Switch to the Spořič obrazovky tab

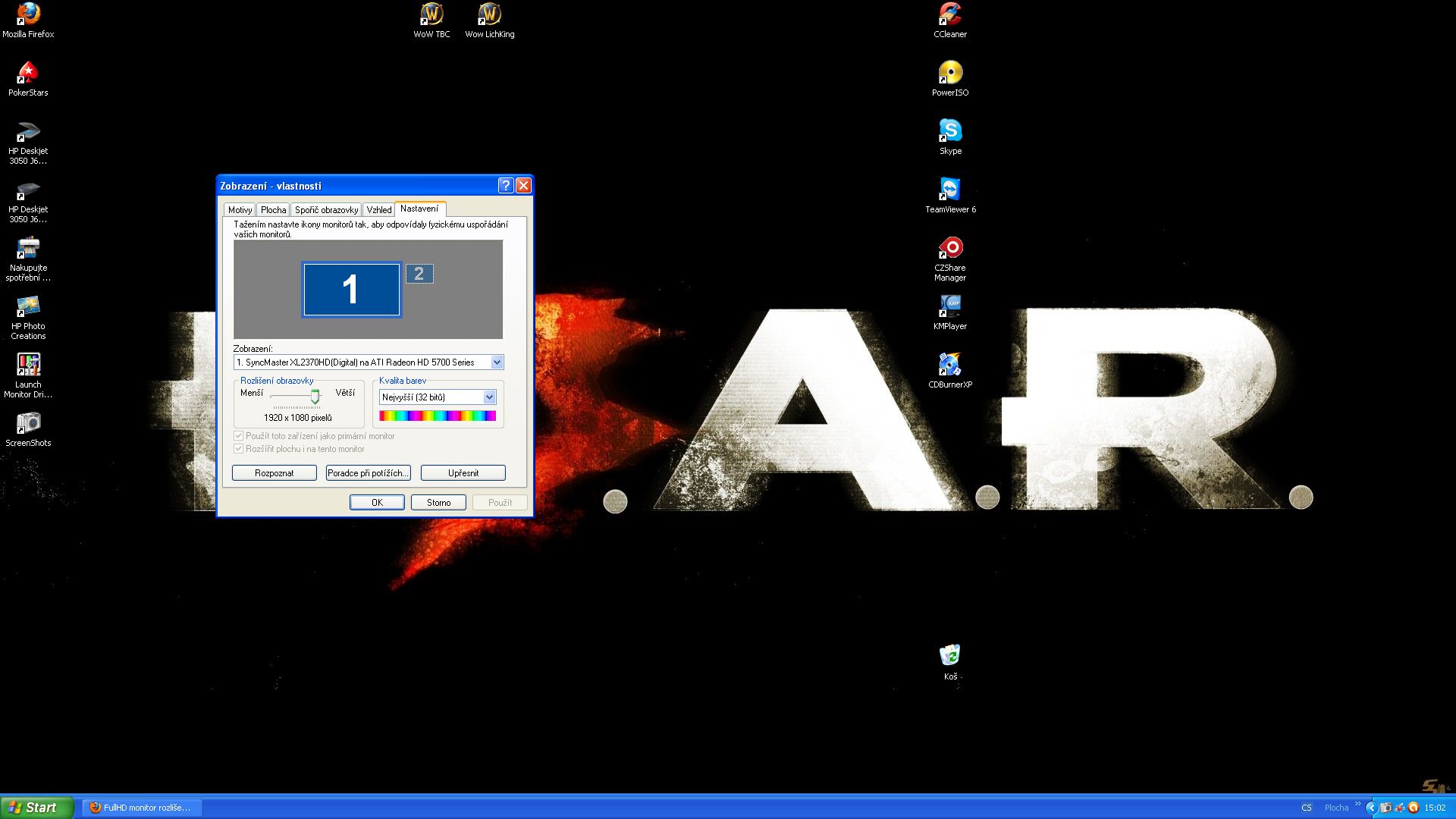[326, 210]
